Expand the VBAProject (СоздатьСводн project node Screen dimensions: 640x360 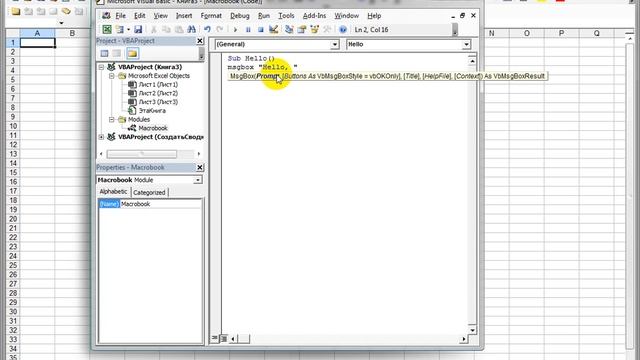point(101,137)
